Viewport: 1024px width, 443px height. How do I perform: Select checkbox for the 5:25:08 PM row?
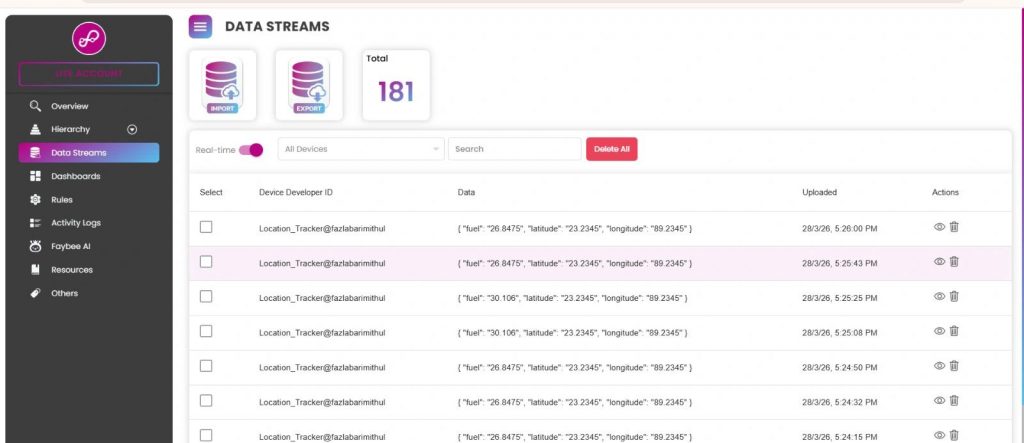[206, 331]
